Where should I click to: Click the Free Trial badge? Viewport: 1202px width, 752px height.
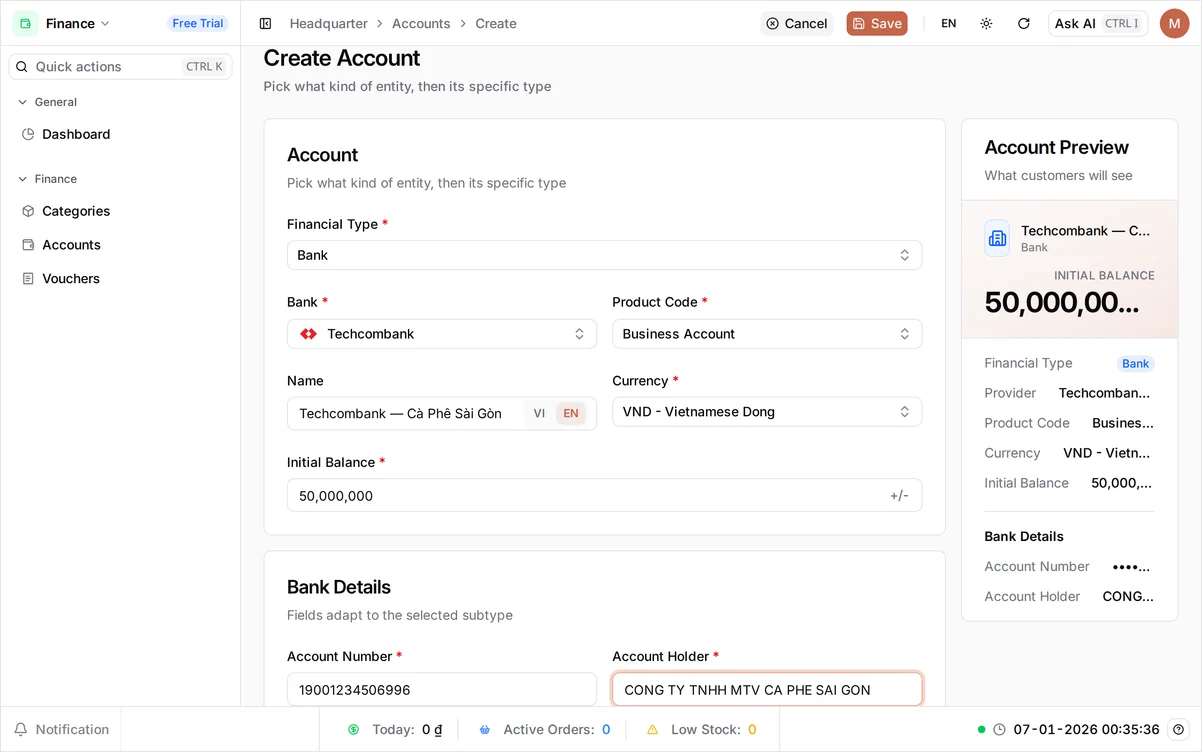pos(198,23)
